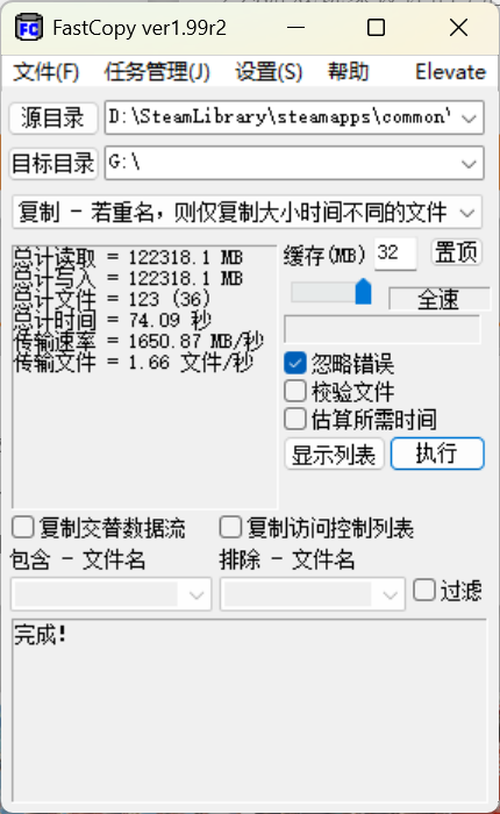Screen dimensions: 500x814
Task: Click the 执行 execute button
Action: click(x=437, y=453)
